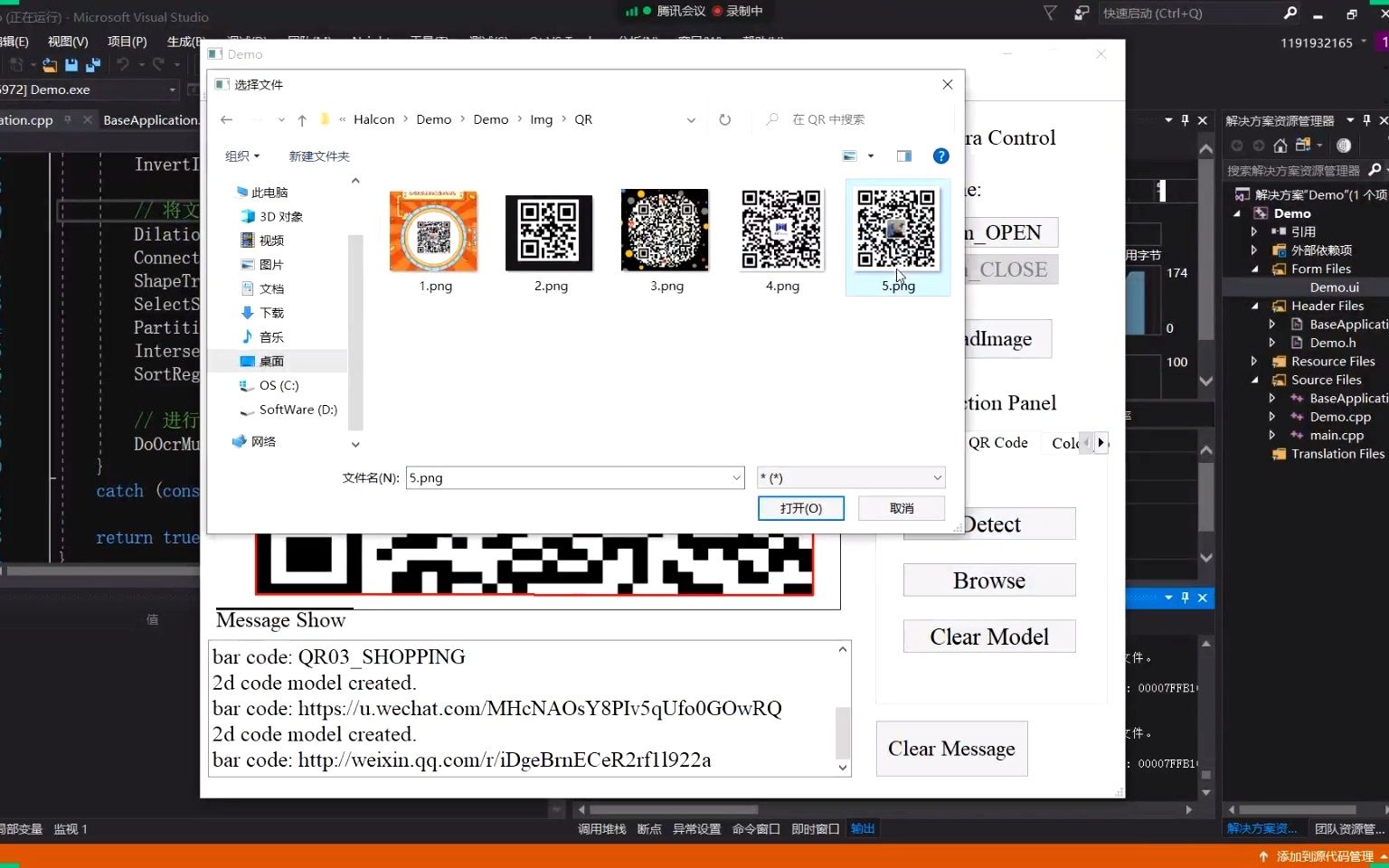Select Demo.ui in Solution Explorer
Screen dimensions: 1389x868
tap(1334, 287)
